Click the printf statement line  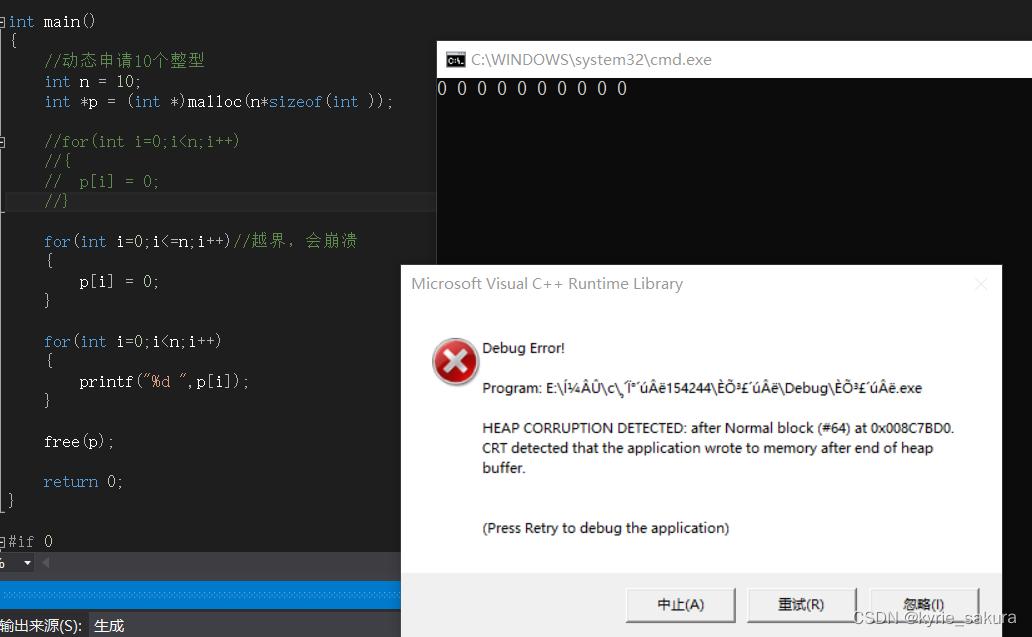point(164,382)
